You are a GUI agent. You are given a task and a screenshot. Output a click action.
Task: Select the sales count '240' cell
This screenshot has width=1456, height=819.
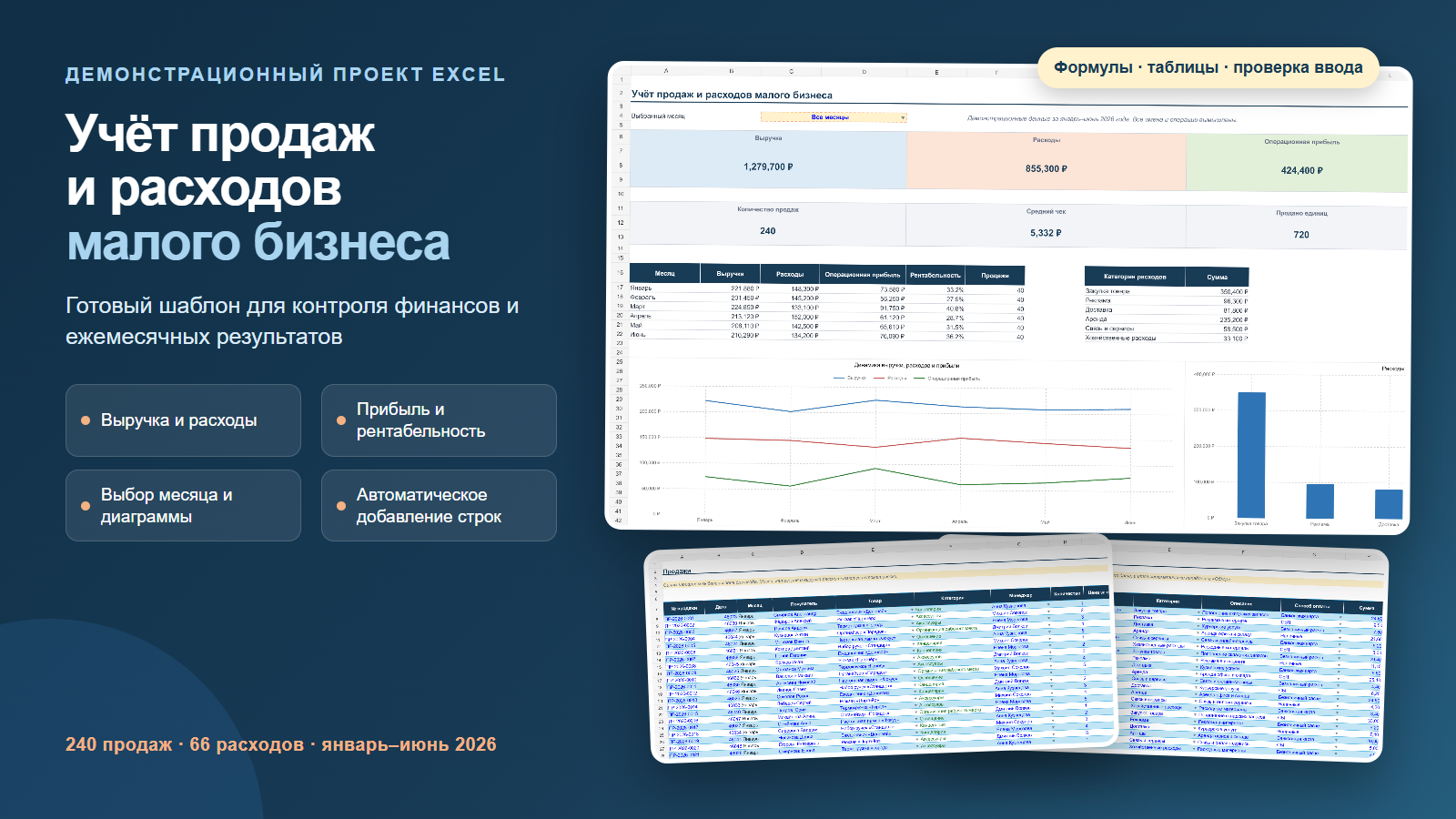[768, 231]
